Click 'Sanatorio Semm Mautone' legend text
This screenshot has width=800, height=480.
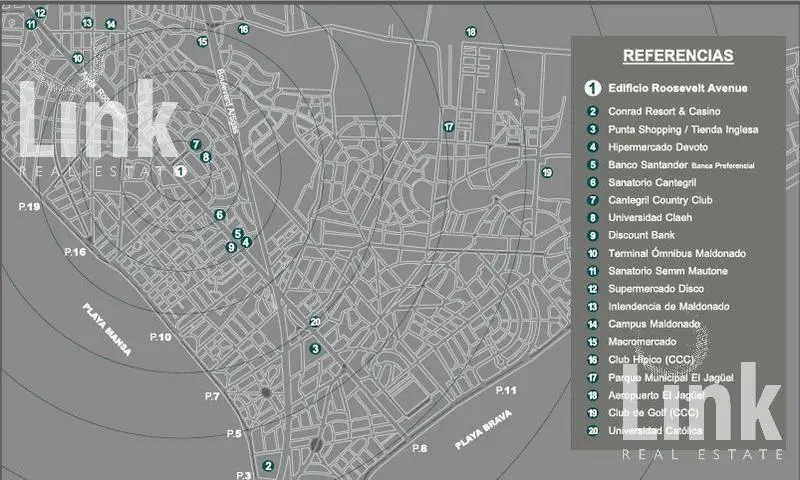(668, 271)
